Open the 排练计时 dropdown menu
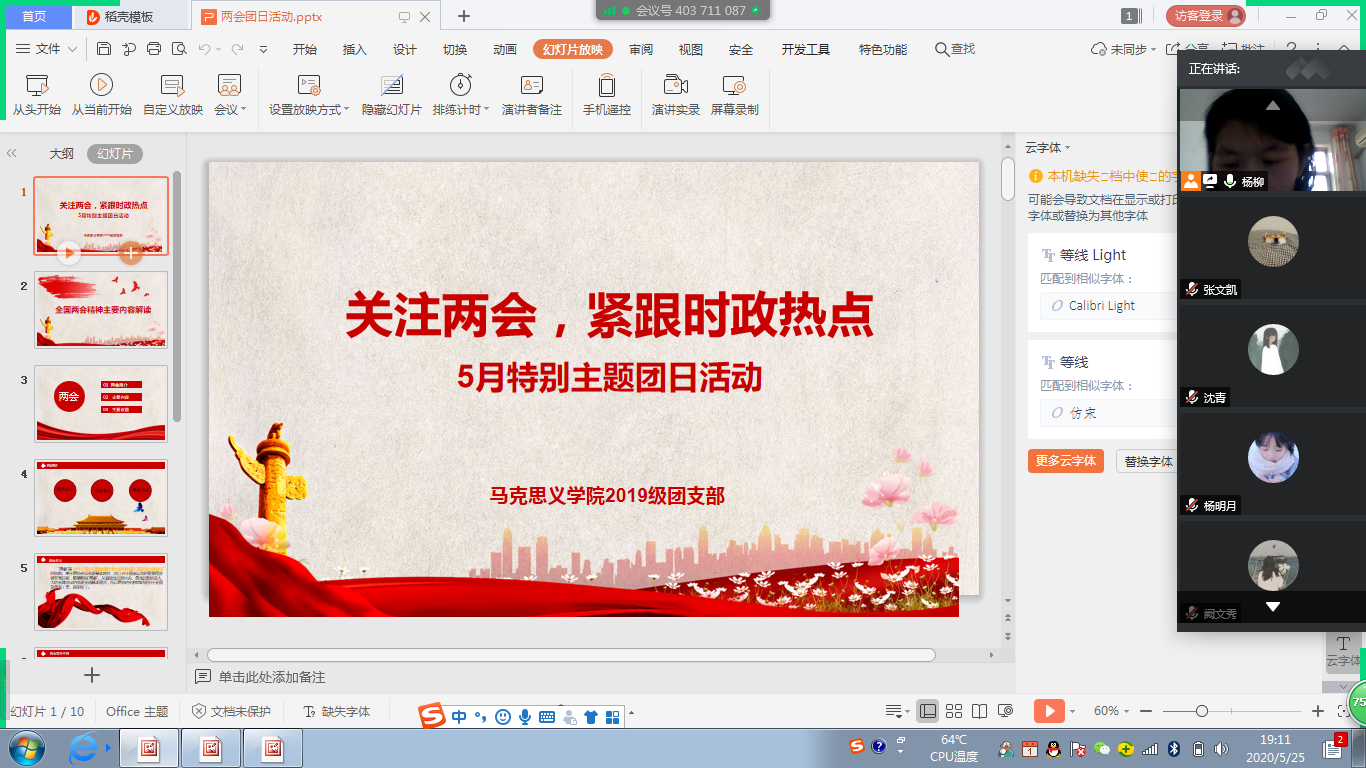The height and width of the screenshot is (768, 1366). tap(487, 110)
